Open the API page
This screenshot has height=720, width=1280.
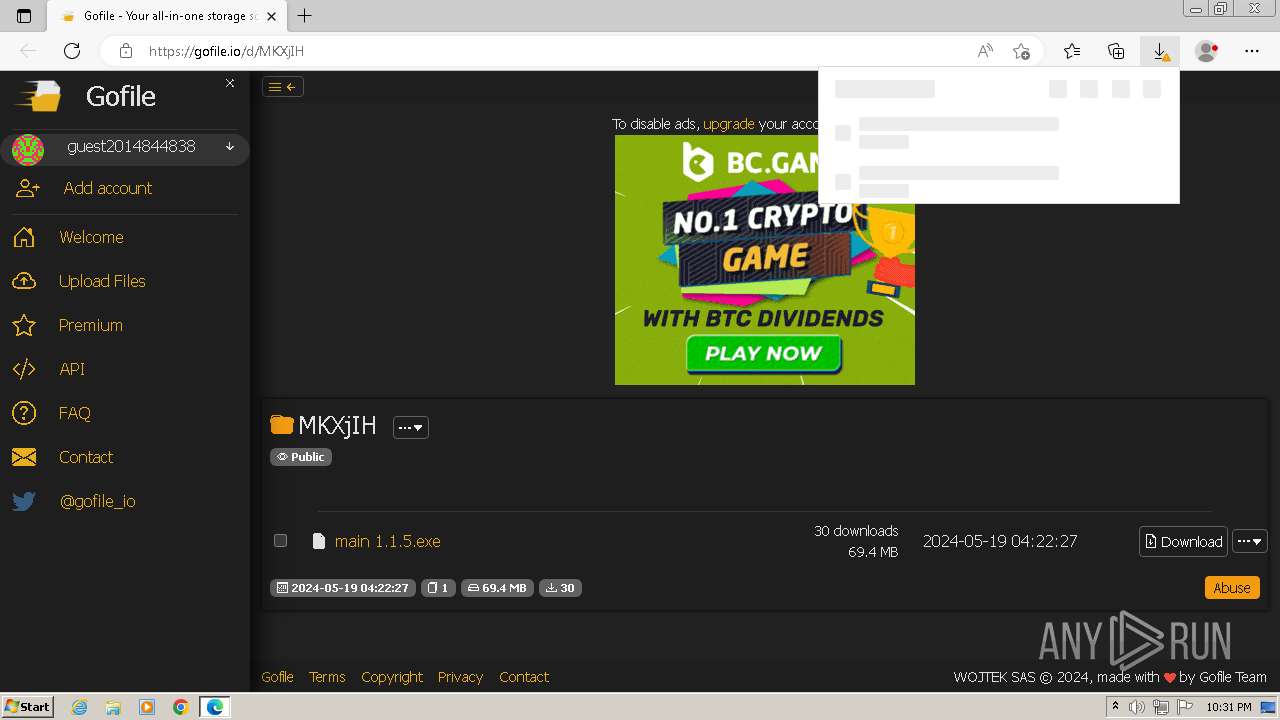[x=72, y=369]
